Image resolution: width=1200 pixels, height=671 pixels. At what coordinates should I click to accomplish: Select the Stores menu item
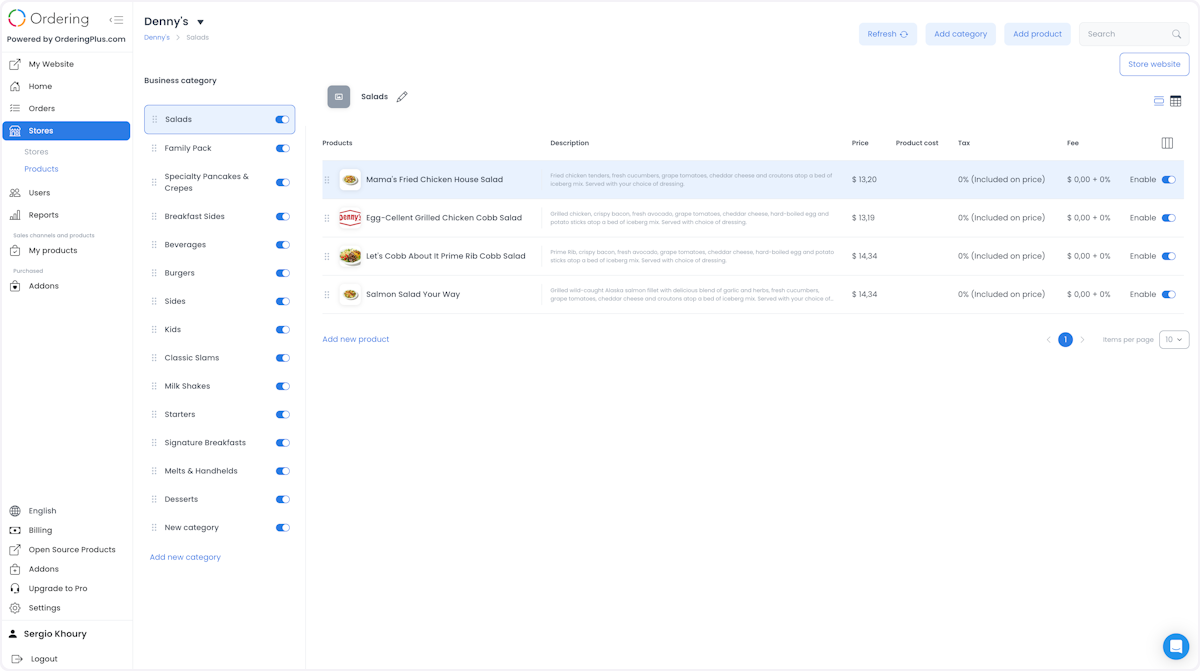point(66,131)
